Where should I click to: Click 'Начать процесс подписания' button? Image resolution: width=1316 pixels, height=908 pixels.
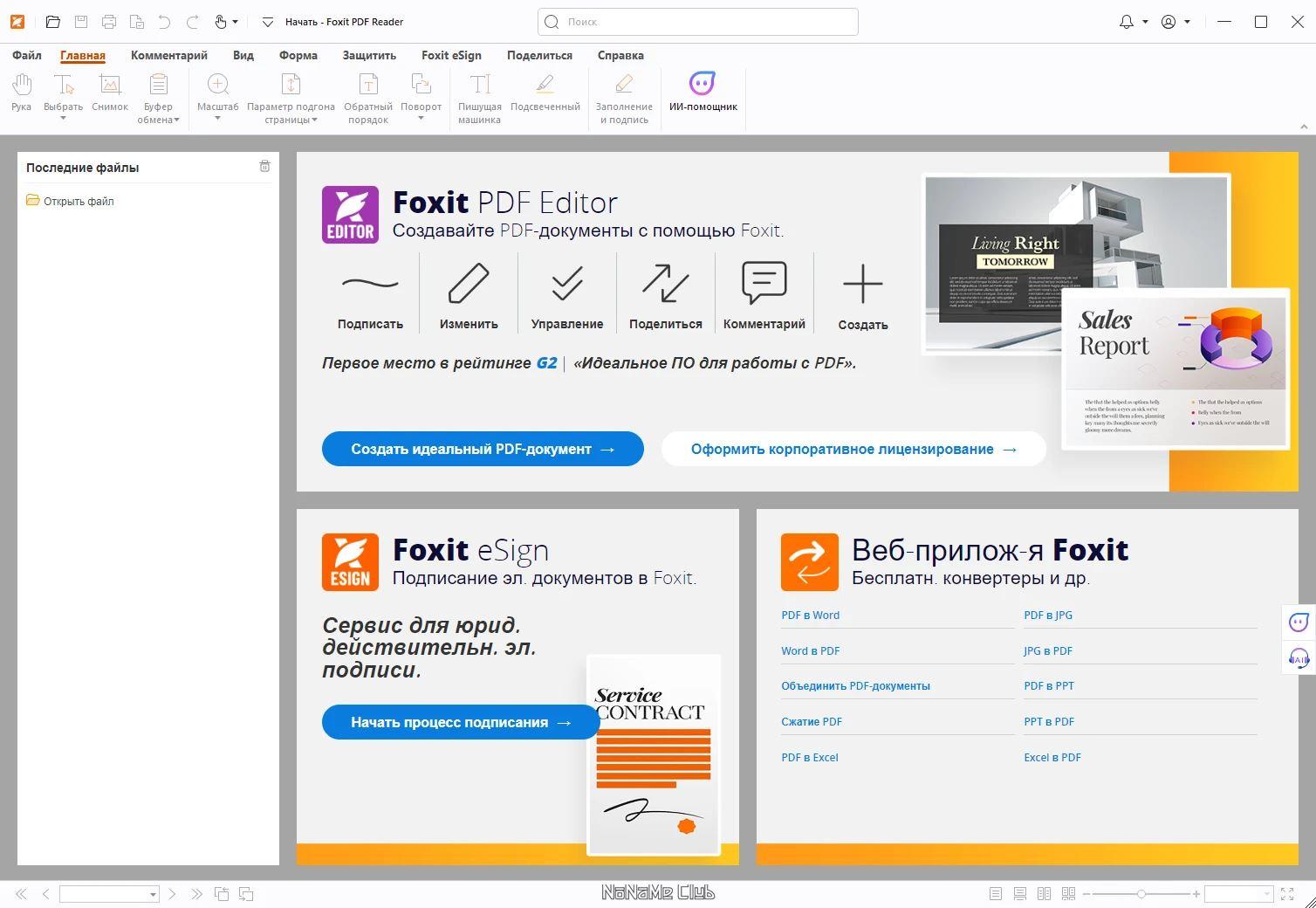pyautogui.click(x=461, y=722)
